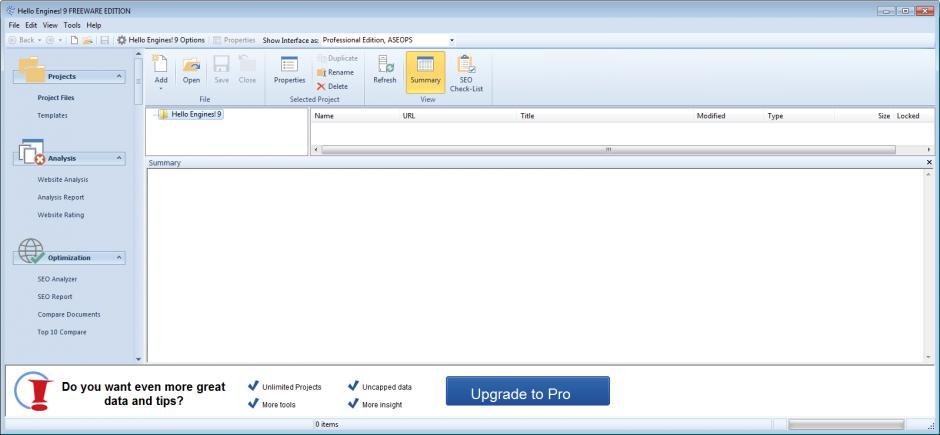Collapse the Projects sidebar section
940x435 pixels.
119,77
